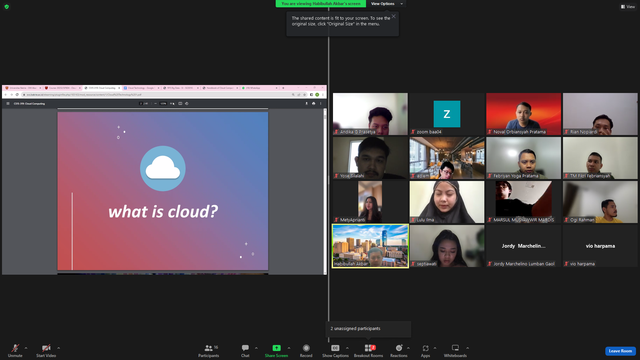Click the green encryption shield icon
Screen dimensions: 640x360
pos(7,7)
